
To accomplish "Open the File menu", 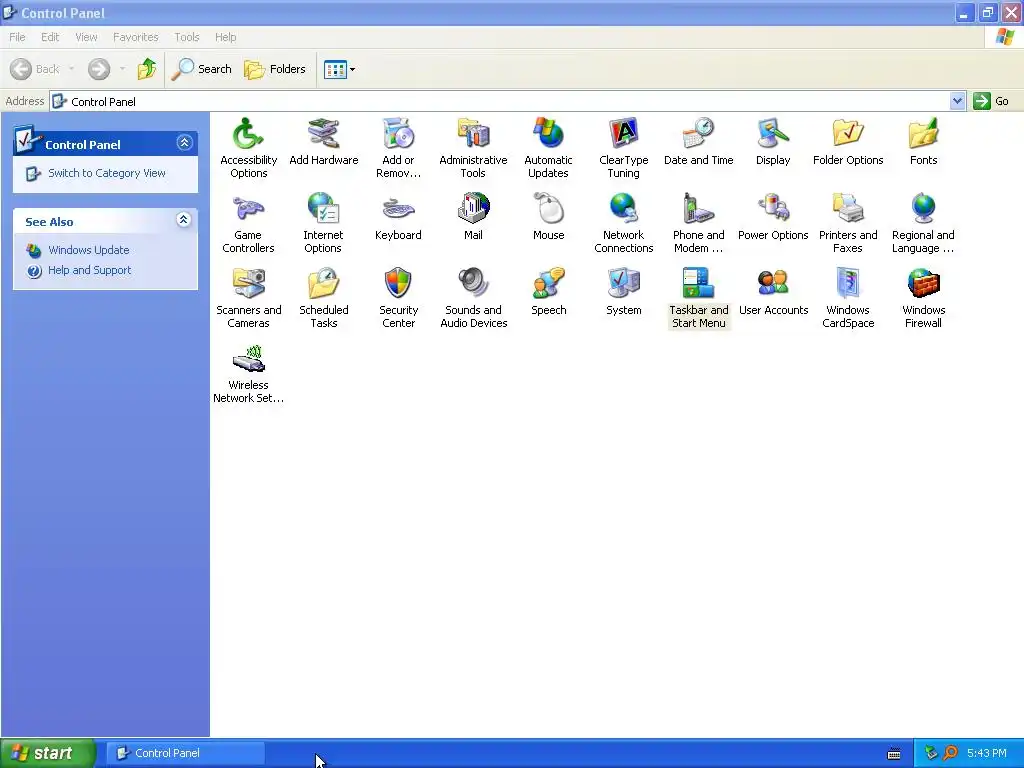I will (x=17, y=37).
